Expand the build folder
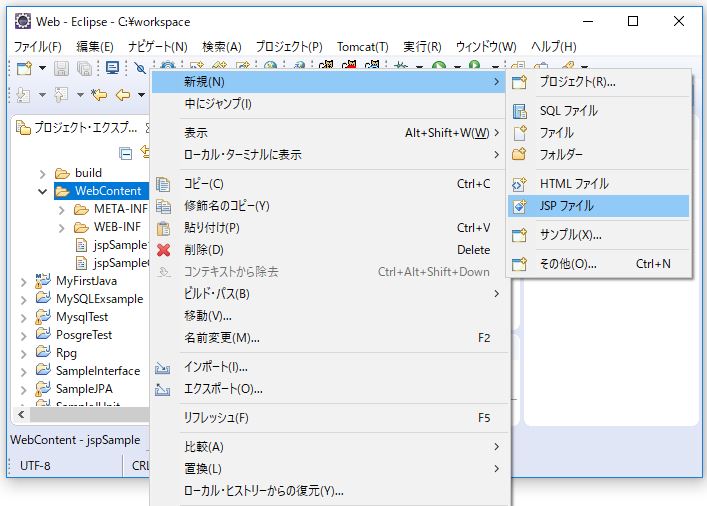 [x=42, y=174]
